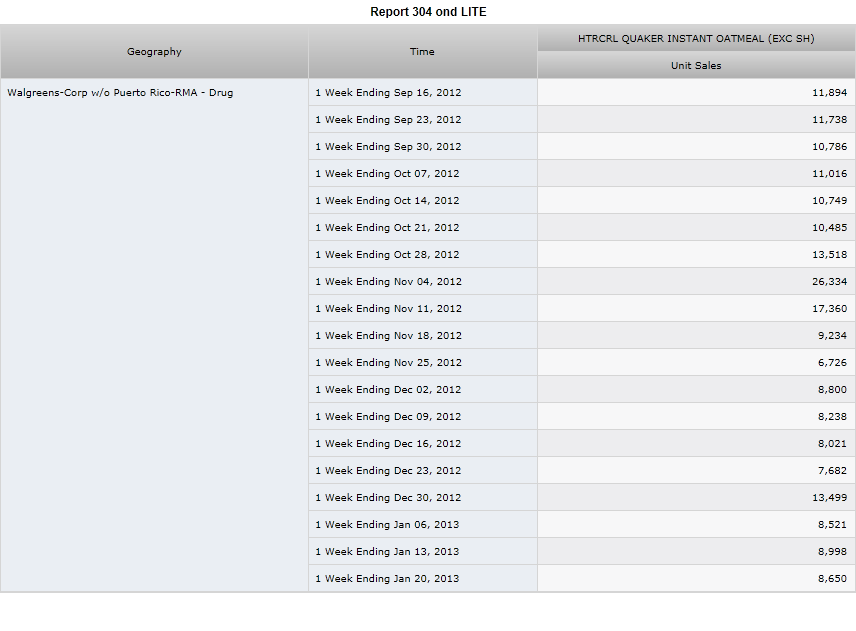Select the '1 Week Ending Dec 16, 2012' row
Viewport: 856px width, 631px height.
click(423, 444)
